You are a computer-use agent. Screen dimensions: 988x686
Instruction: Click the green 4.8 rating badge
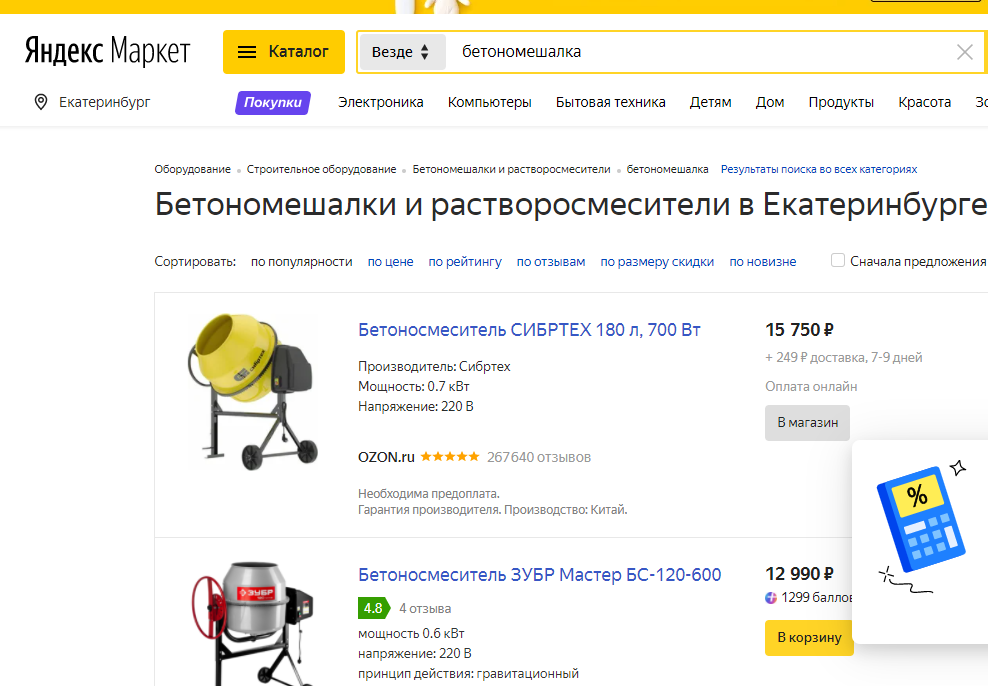(373, 608)
